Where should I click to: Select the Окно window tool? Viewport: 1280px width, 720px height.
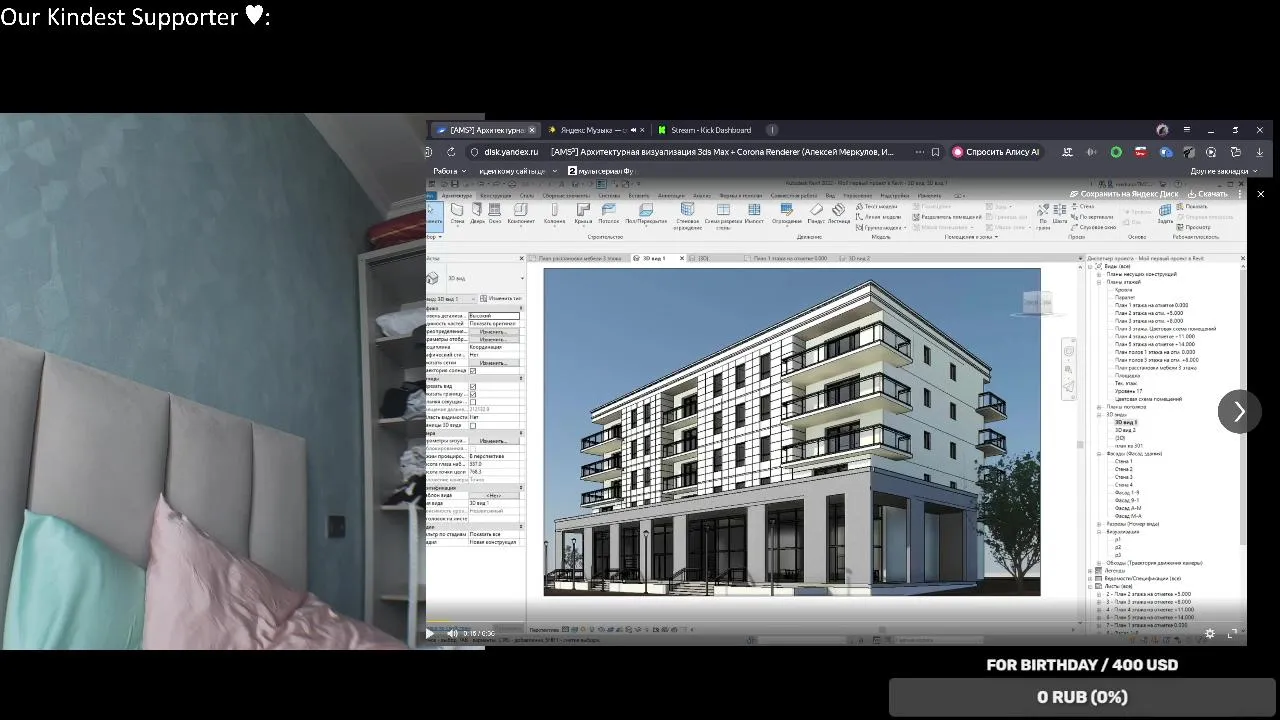tap(495, 213)
